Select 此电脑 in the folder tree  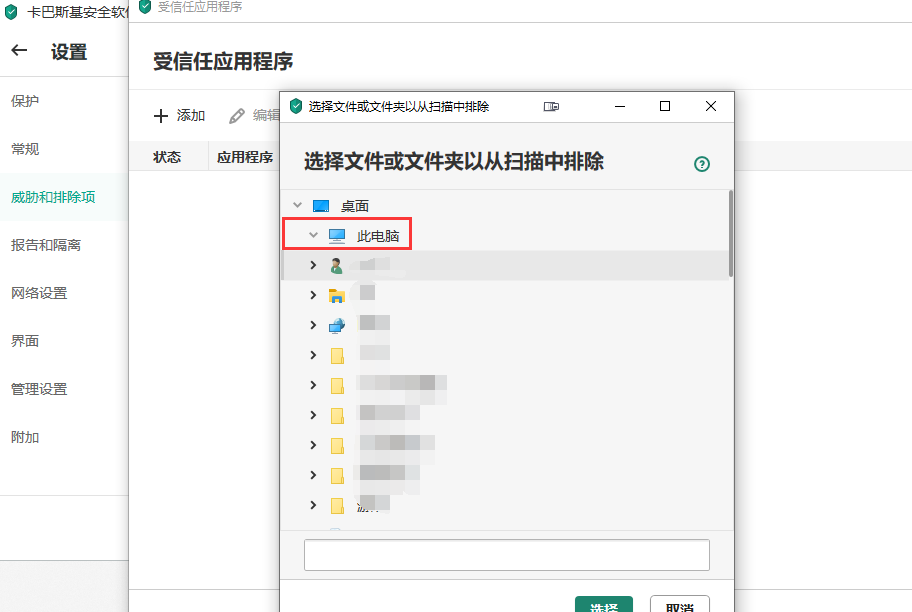378,236
